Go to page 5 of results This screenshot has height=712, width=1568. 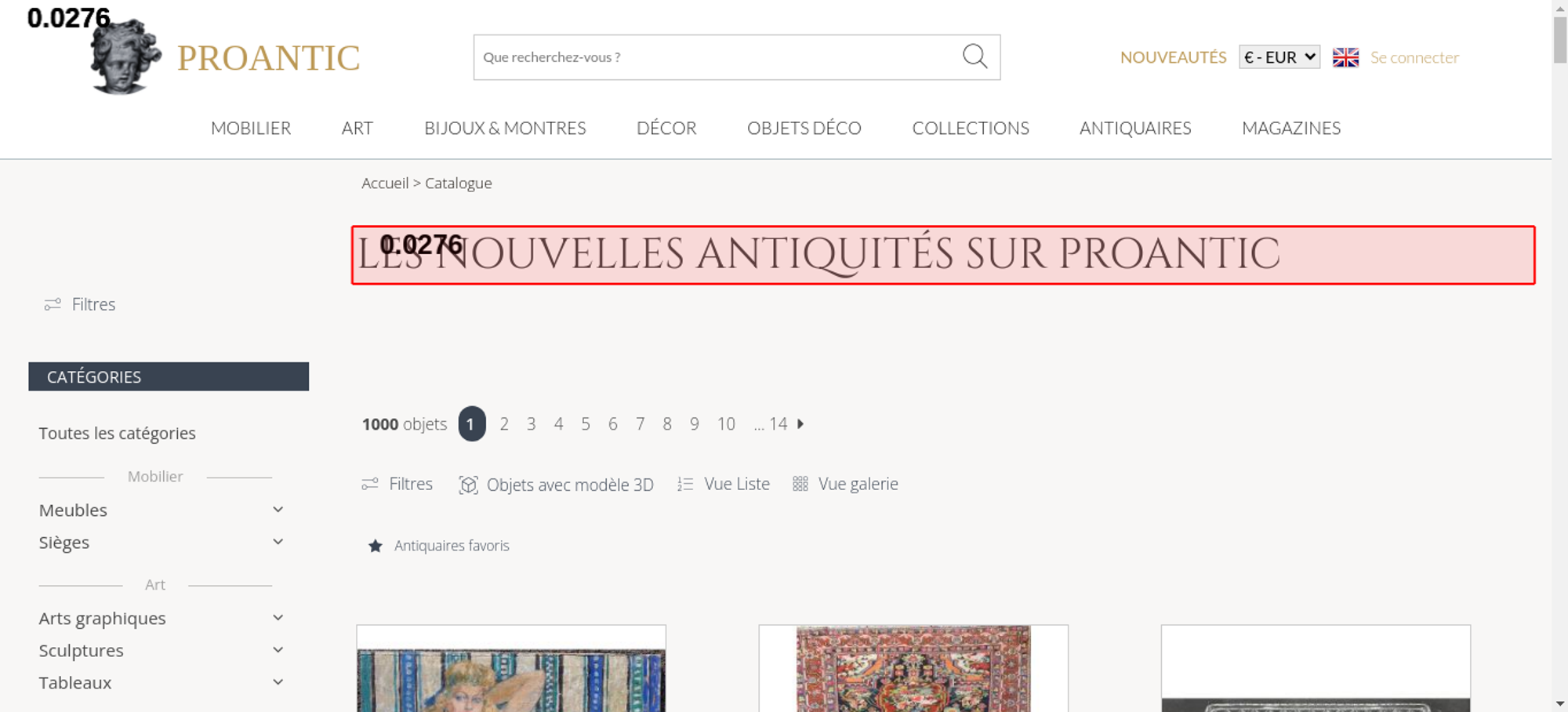point(586,424)
